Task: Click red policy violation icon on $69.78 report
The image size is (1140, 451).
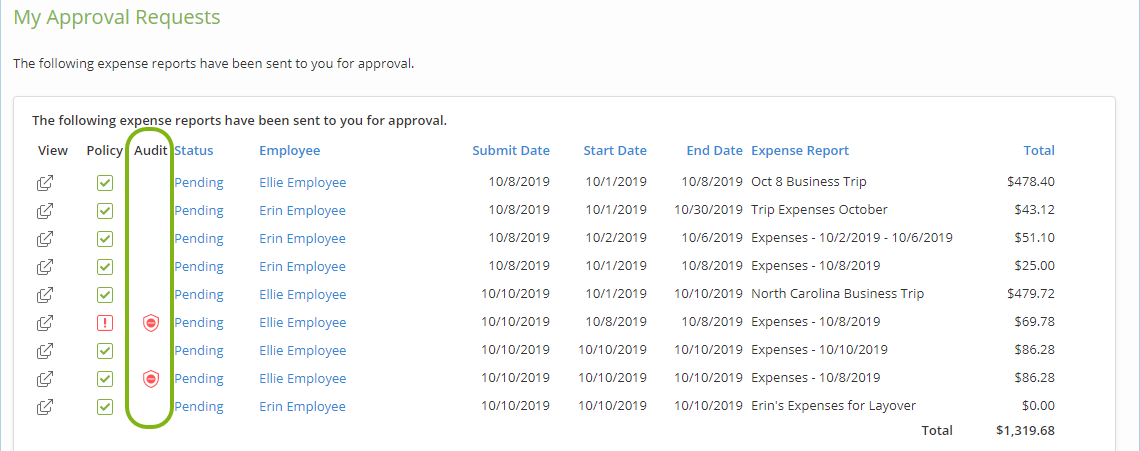Action: pos(105,322)
